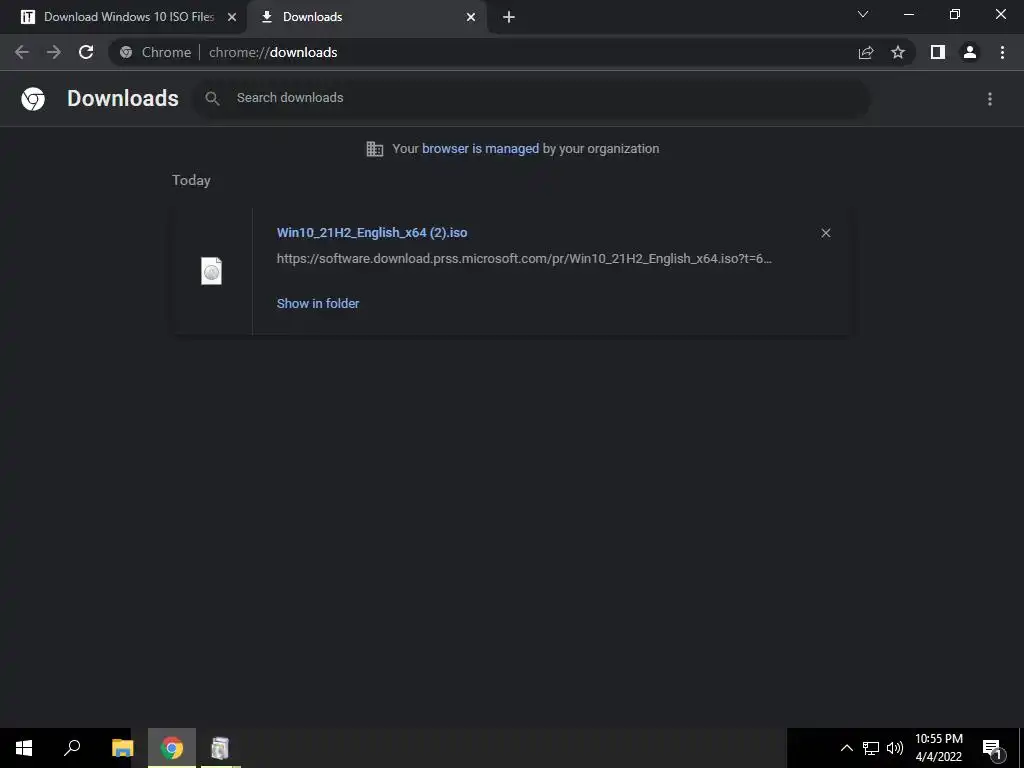Screen dimensions: 1024x768
Task: Click the browser back arrow
Action: pos(22,52)
